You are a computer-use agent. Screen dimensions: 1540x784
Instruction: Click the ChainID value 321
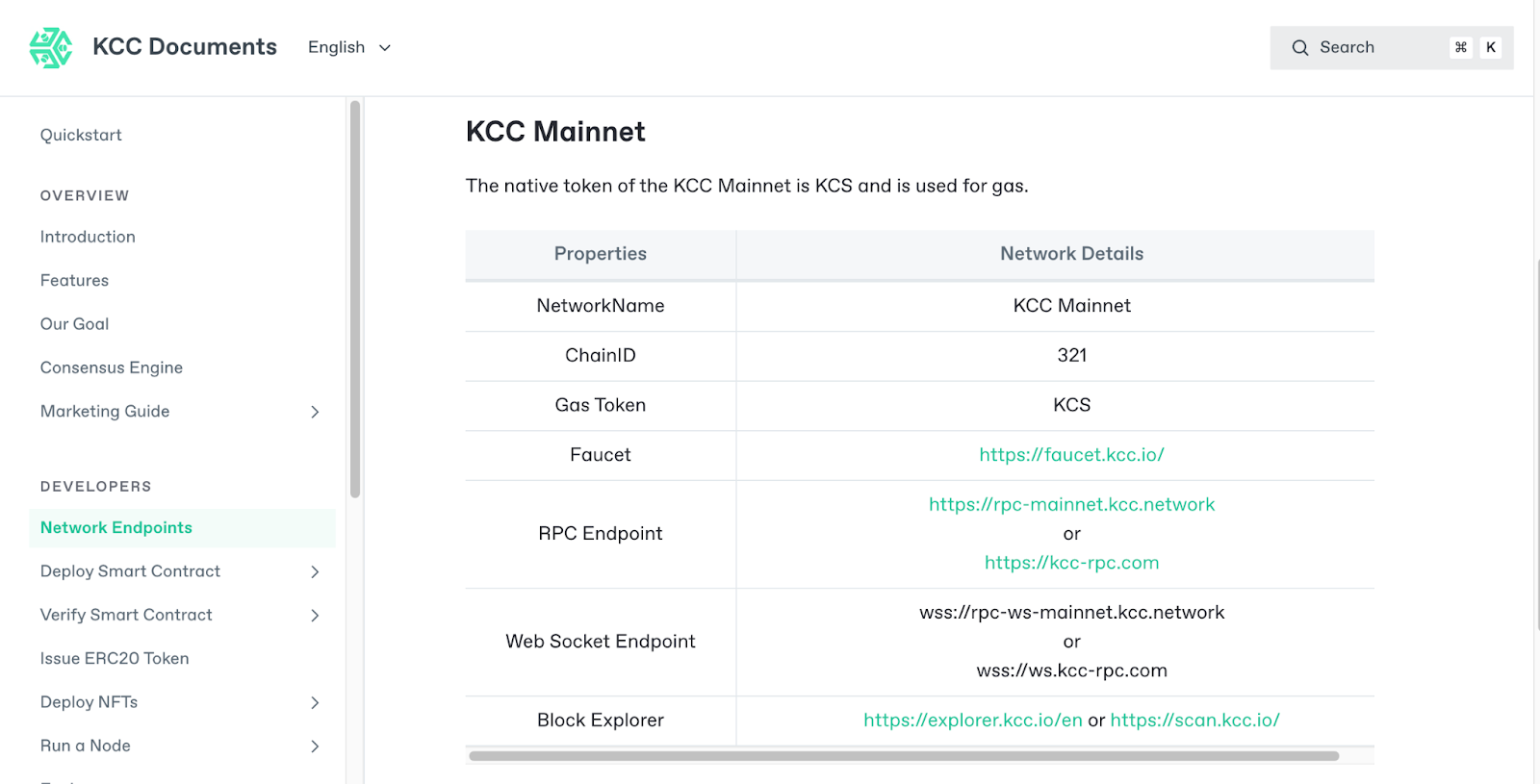tap(1071, 356)
